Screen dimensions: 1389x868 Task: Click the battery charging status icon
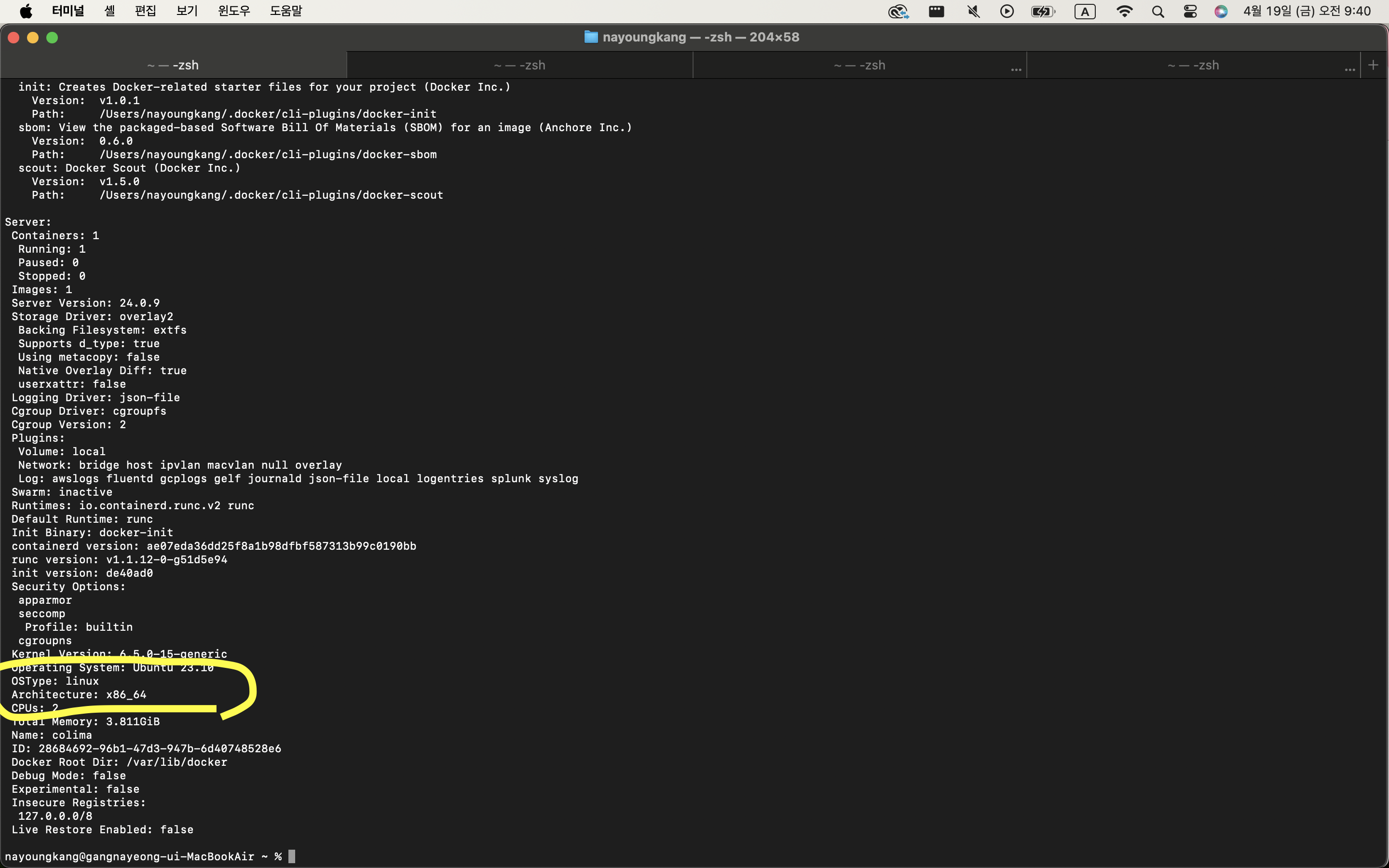[x=1042, y=11]
